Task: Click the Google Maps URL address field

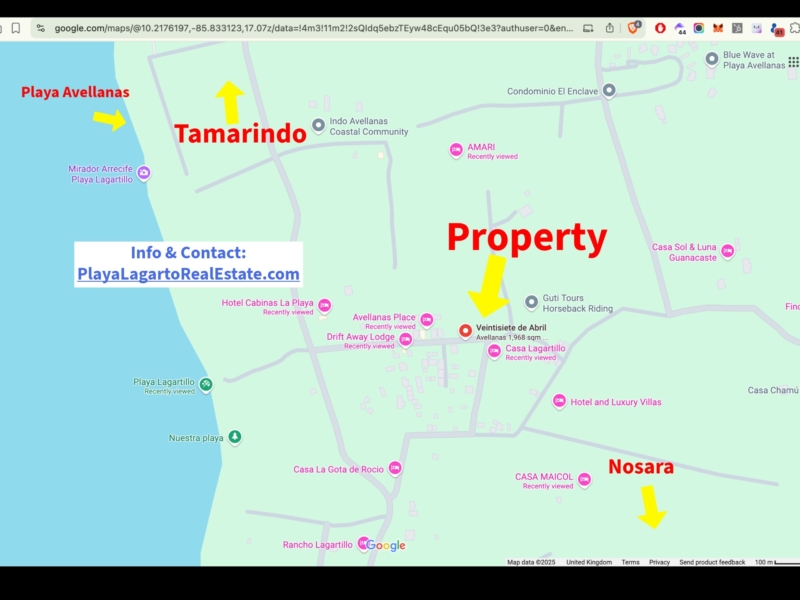Action: [x=300, y=28]
